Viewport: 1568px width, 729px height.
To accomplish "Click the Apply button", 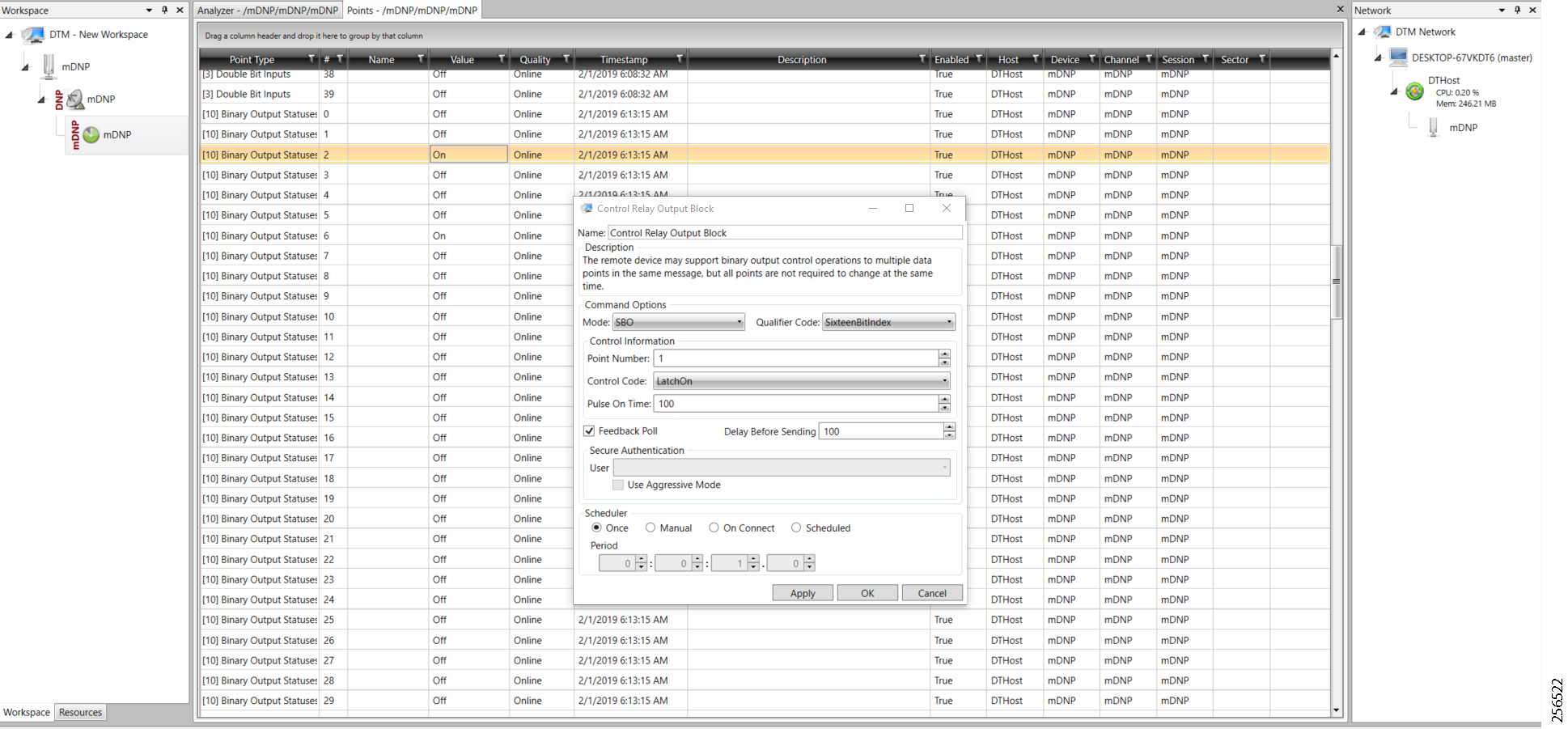I will pos(803,593).
